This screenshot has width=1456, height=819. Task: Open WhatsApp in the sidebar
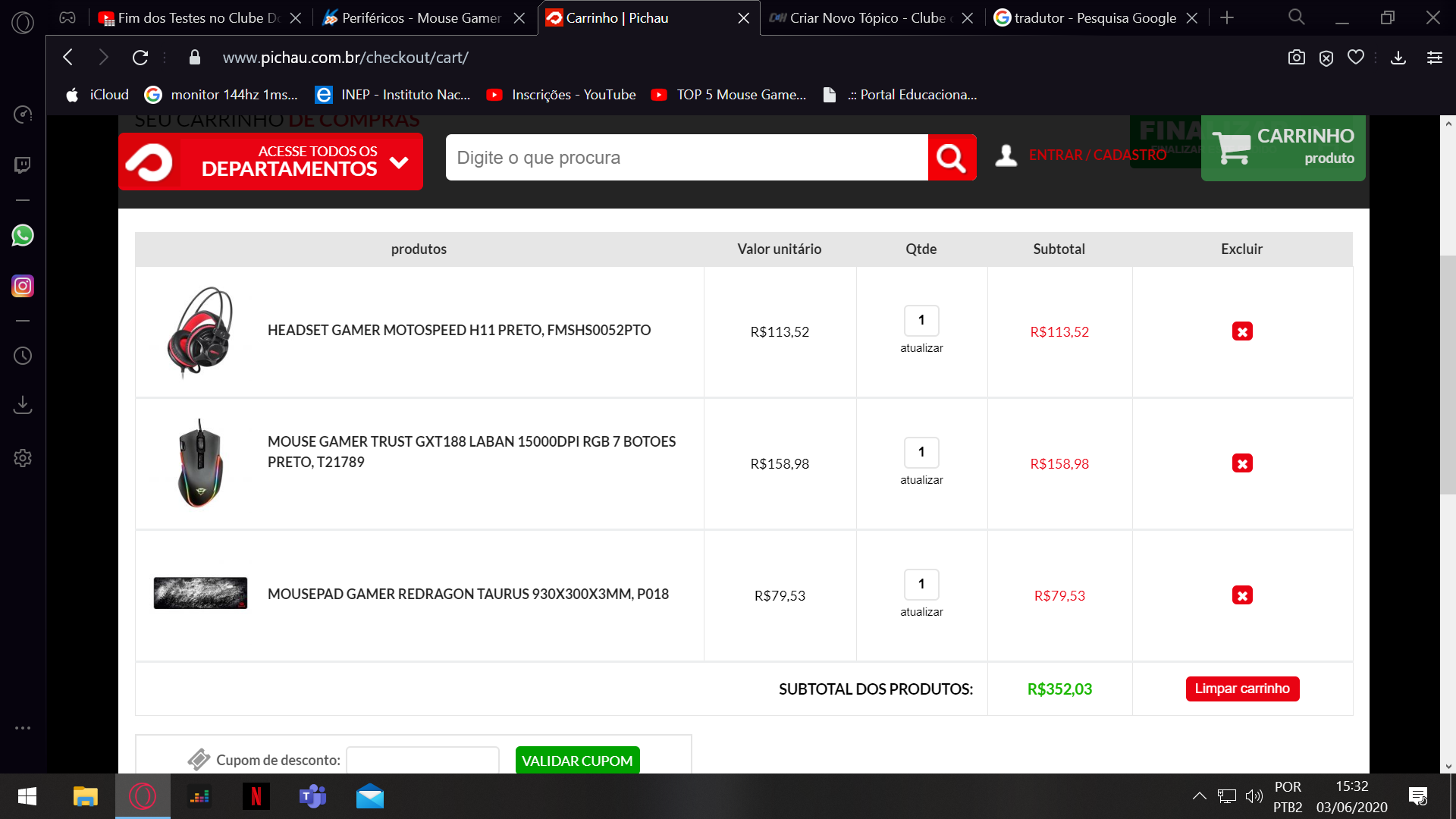23,236
